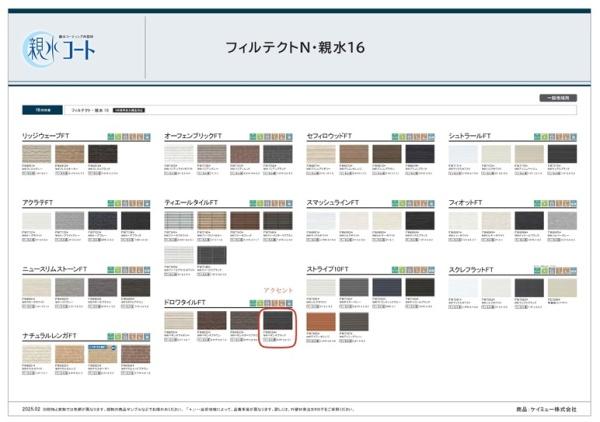
Task: Select the striped grey ティエールタイルFT swatch
Action: point(179,221)
